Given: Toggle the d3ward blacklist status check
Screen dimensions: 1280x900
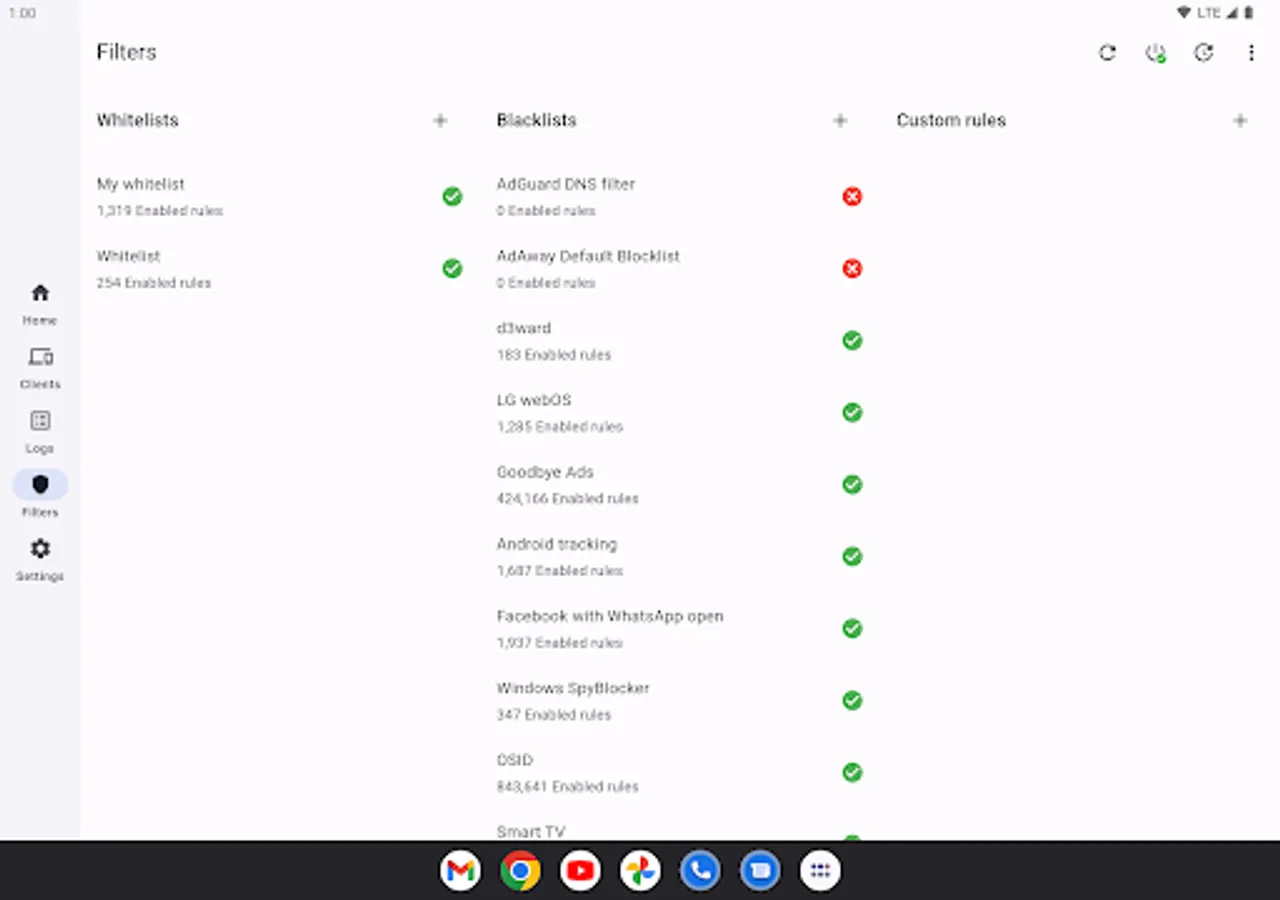Looking at the screenshot, I should 852,341.
